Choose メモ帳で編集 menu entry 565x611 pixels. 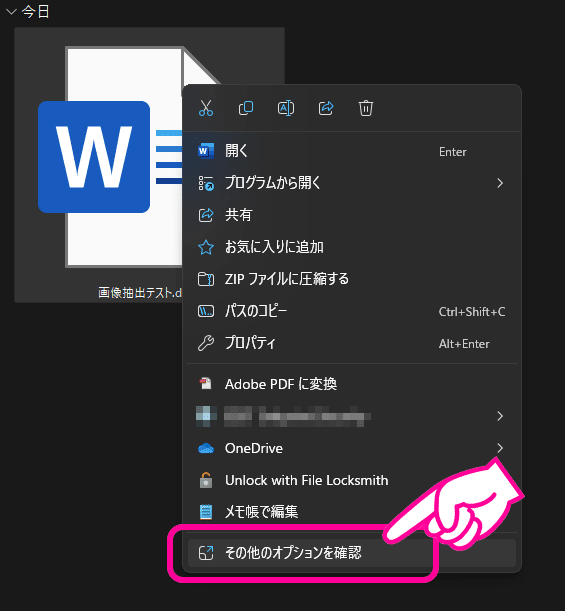[x=352, y=512]
